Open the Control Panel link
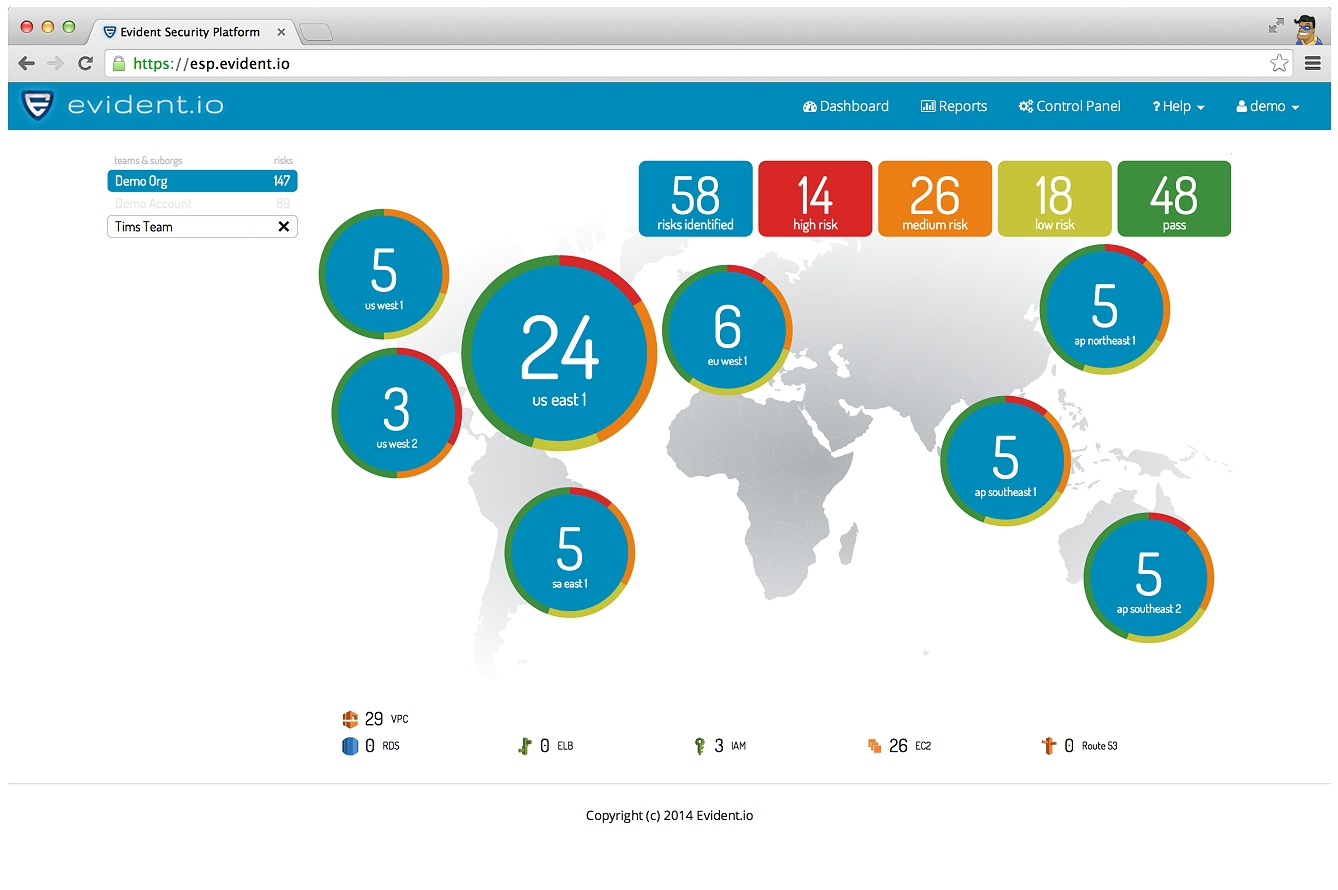1338x890 pixels. 1069,106
